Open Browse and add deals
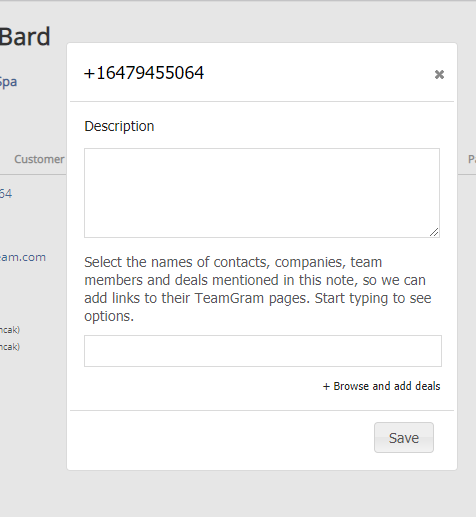 (382, 386)
